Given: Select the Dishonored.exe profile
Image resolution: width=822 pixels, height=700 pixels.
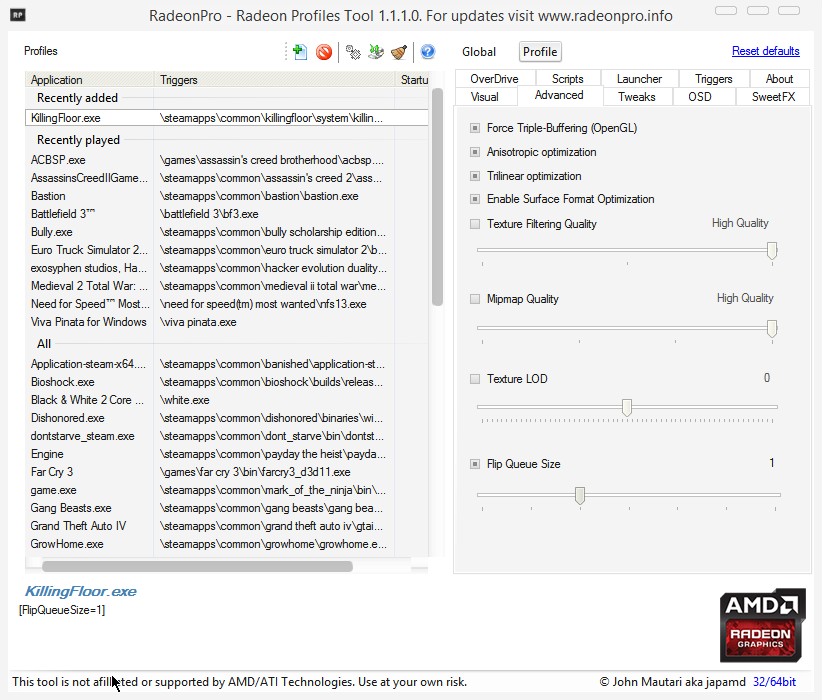Looking at the screenshot, I should tap(226, 418).
